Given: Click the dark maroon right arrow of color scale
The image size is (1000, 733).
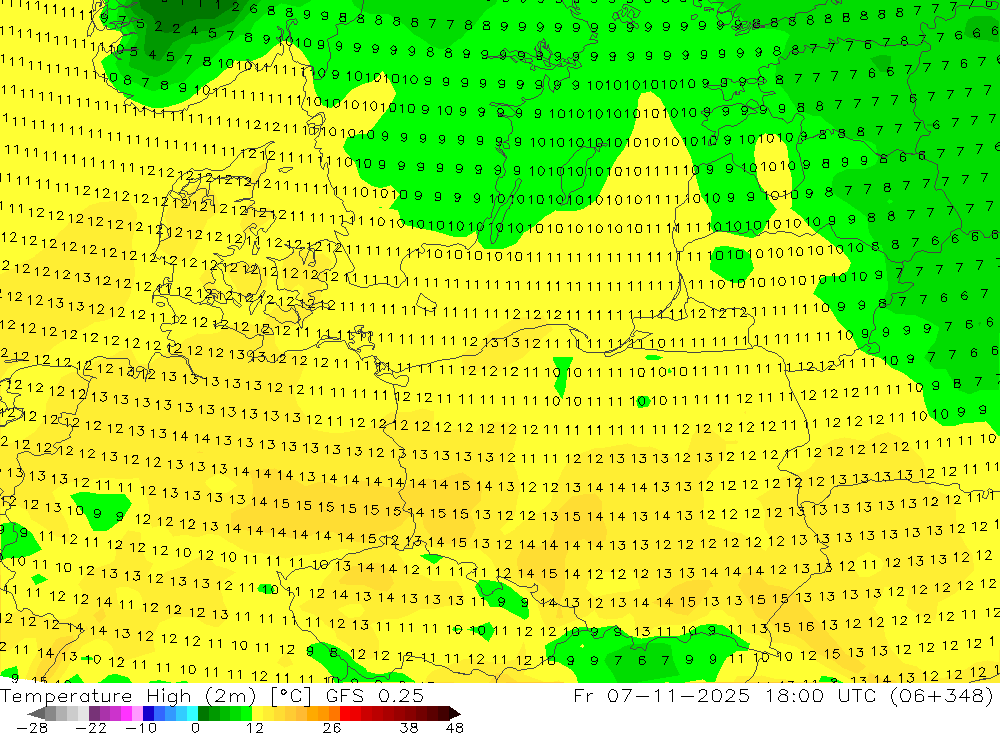Looking at the screenshot, I should pos(455,713).
